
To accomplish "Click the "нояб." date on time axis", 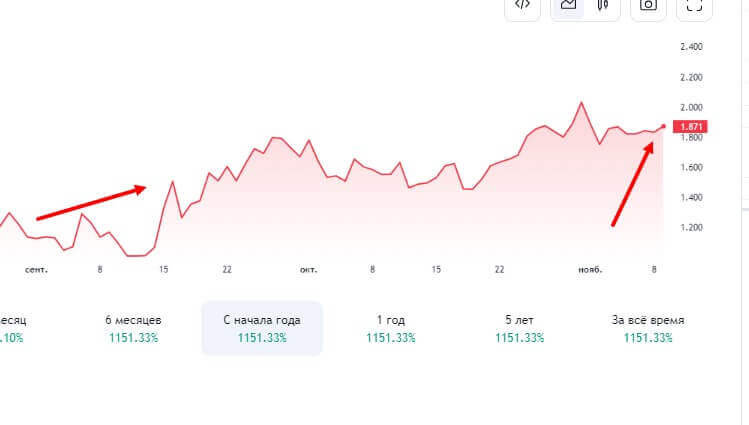I will click(x=590, y=269).
